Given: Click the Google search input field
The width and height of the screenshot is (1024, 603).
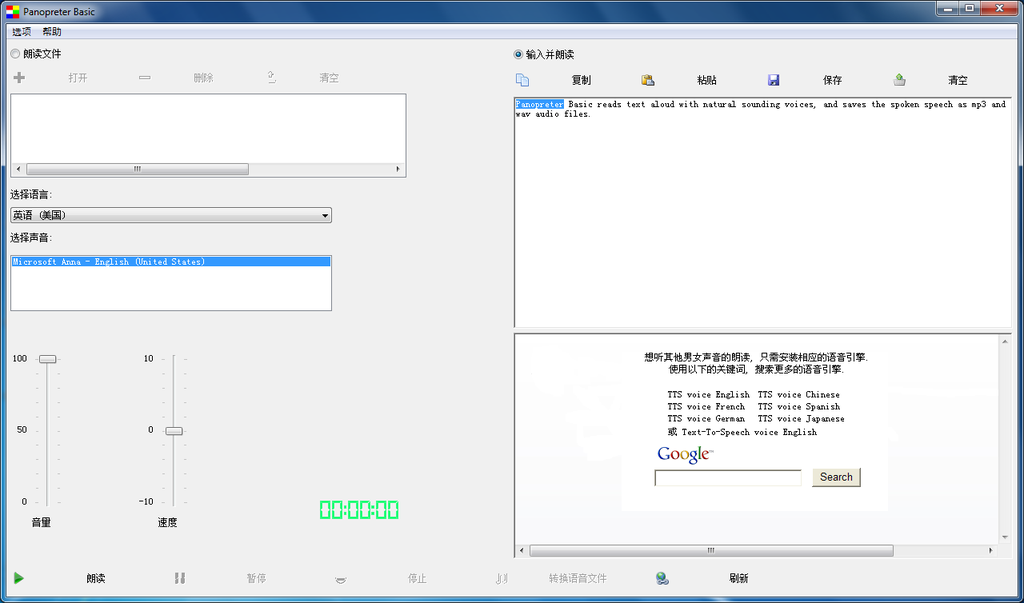Looking at the screenshot, I should click(x=728, y=478).
